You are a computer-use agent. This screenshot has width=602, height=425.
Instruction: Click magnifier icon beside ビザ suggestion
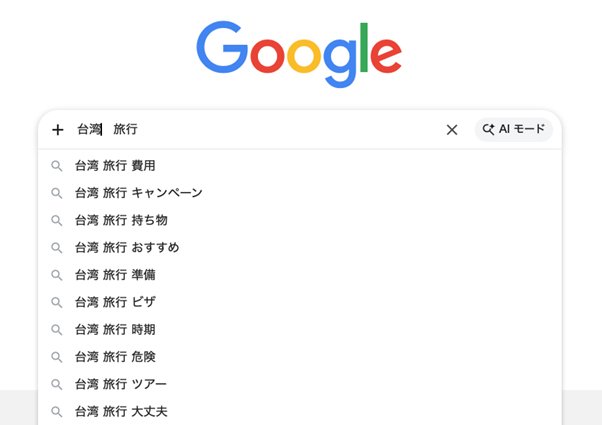pos(57,301)
